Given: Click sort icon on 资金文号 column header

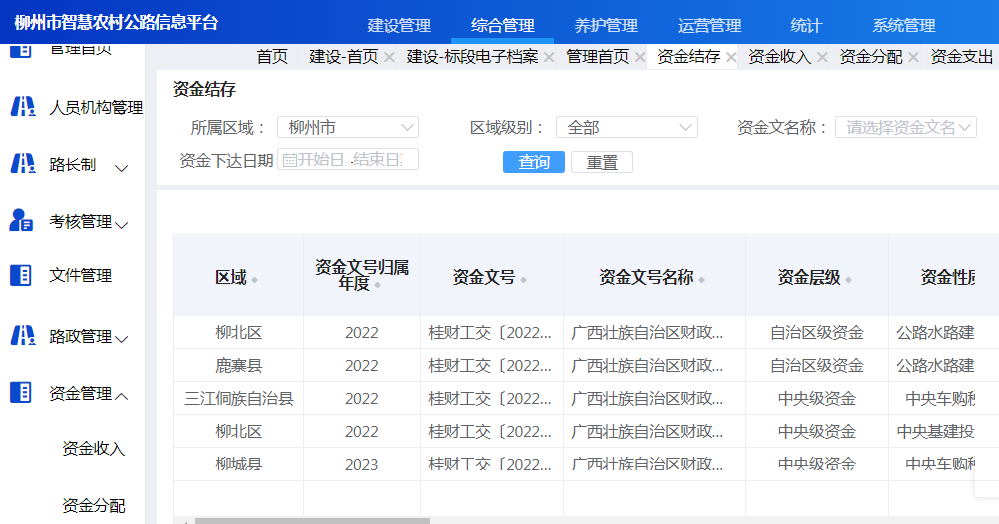Looking at the screenshot, I should [x=523, y=280].
